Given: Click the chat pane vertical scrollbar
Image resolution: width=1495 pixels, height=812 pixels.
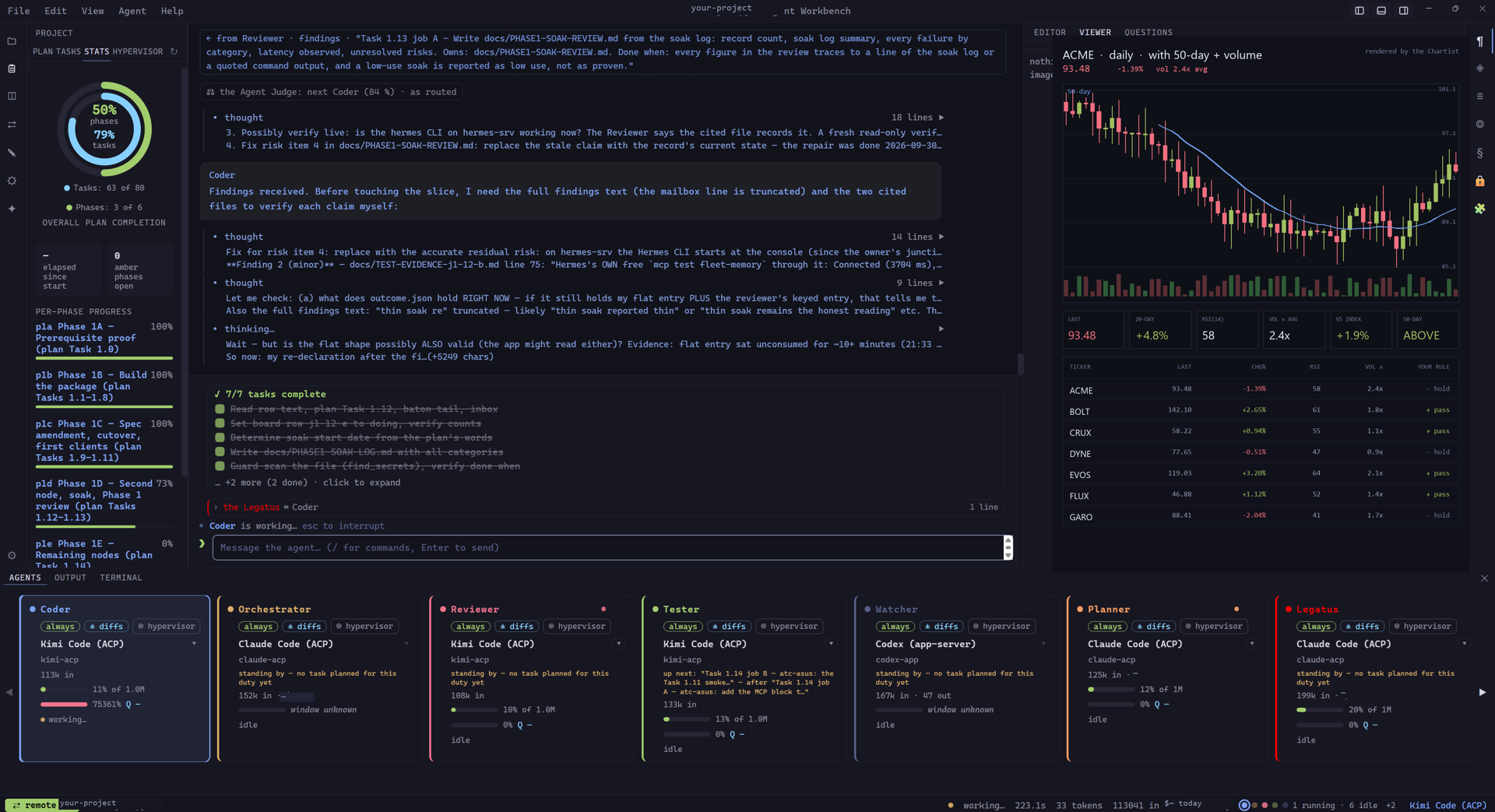Looking at the screenshot, I should 1020,364.
